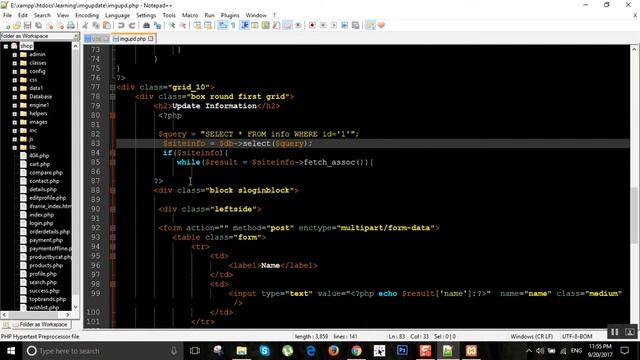This screenshot has width=640, height=360.
Task: Click the Redo arrow icon
Action: click(x=132, y=26)
